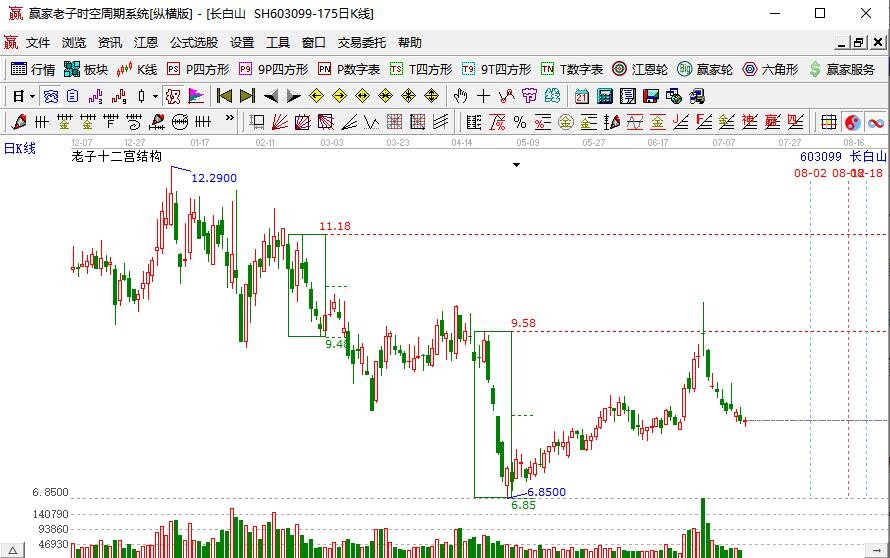Click the yellow diamond left-arrow icon
The height and width of the screenshot is (558, 890).
316,97
